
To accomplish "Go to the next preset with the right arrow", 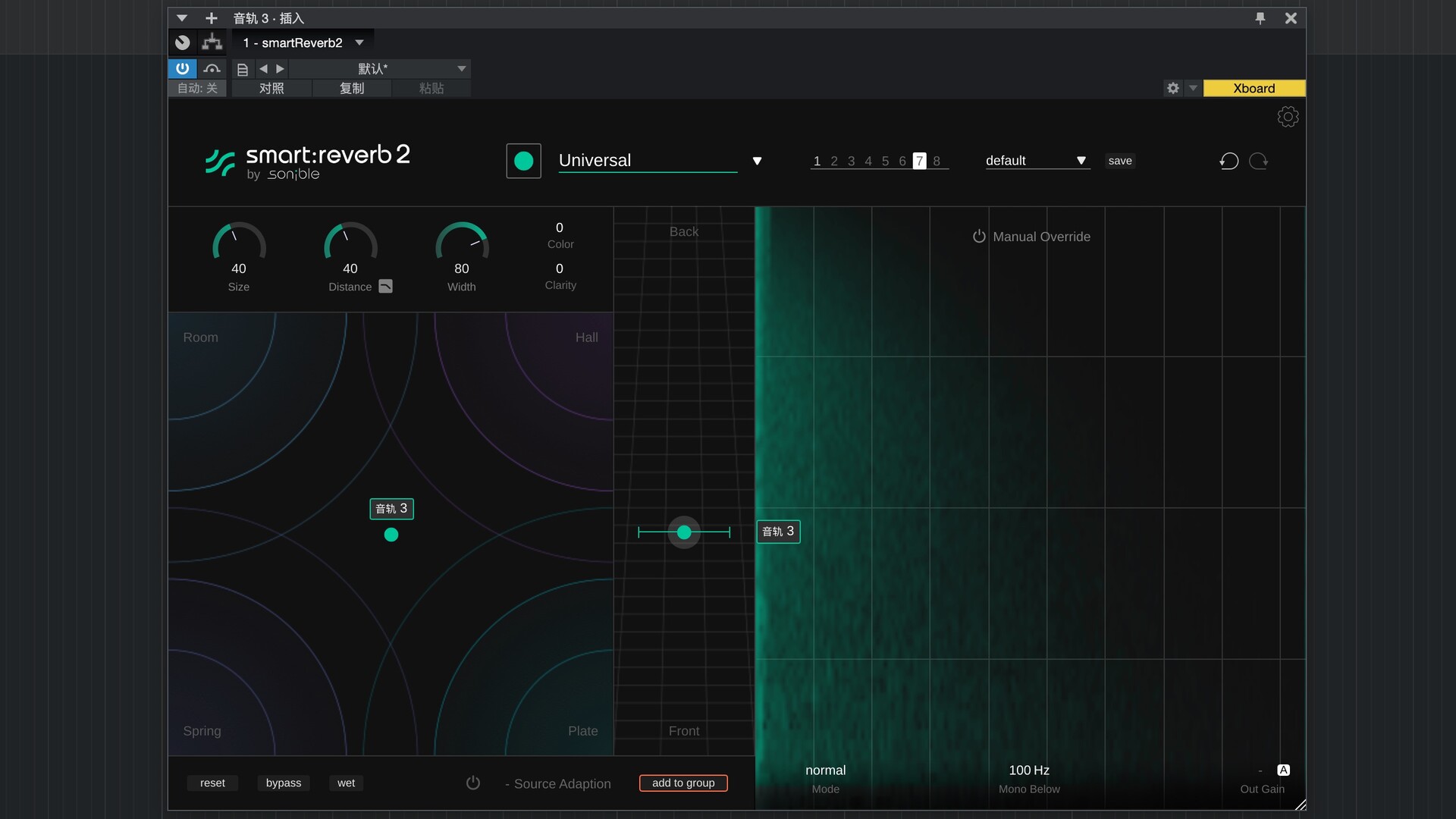I will click(x=280, y=69).
